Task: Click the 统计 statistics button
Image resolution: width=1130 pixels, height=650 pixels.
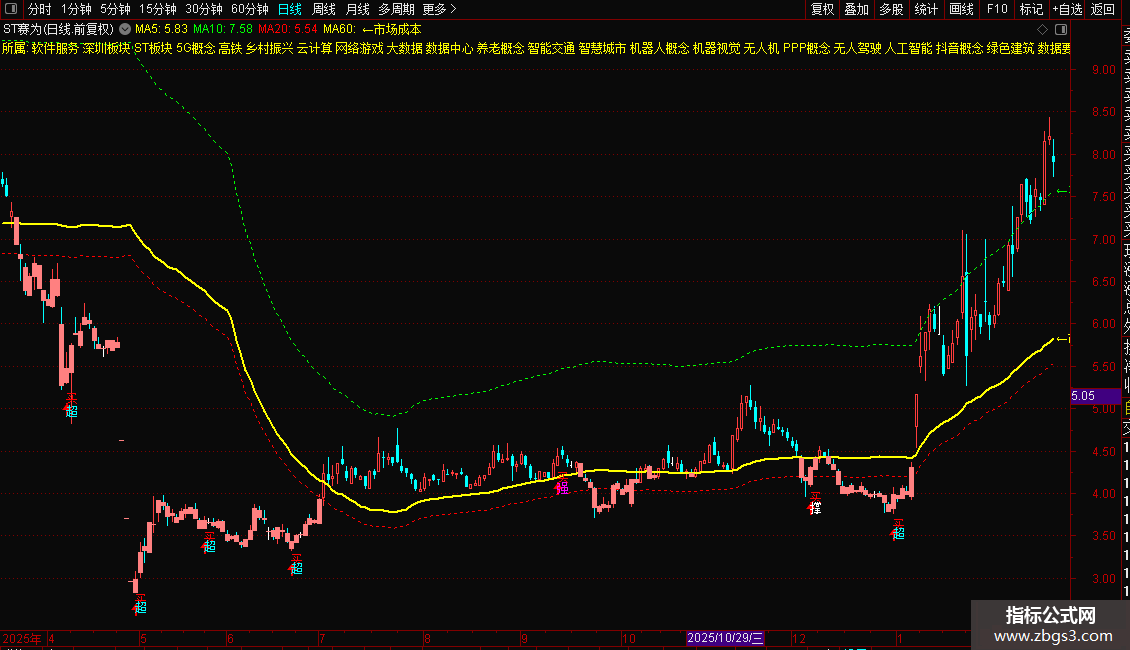Action: coord(926,9)
